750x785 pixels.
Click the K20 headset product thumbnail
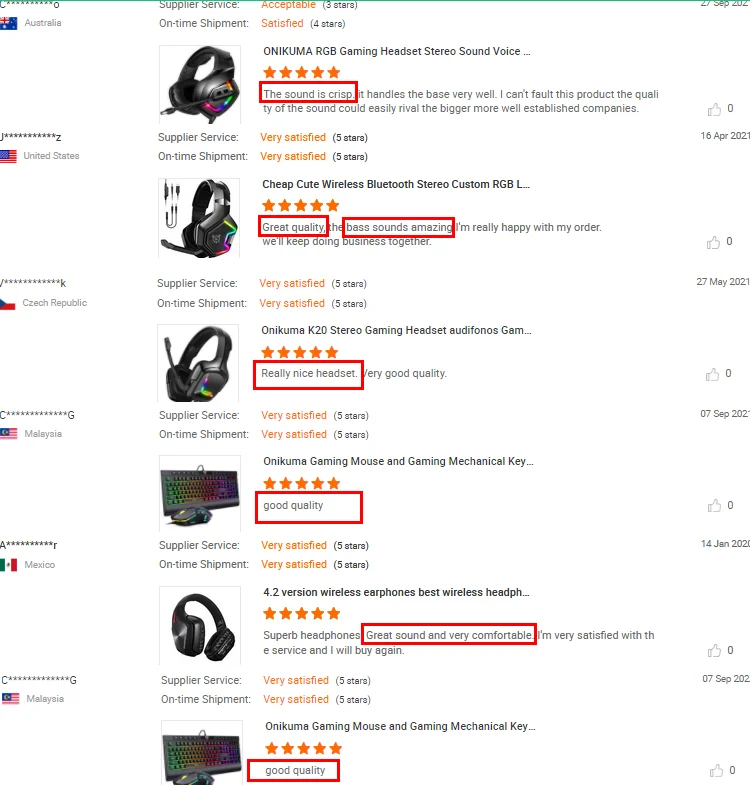[198, 363]
